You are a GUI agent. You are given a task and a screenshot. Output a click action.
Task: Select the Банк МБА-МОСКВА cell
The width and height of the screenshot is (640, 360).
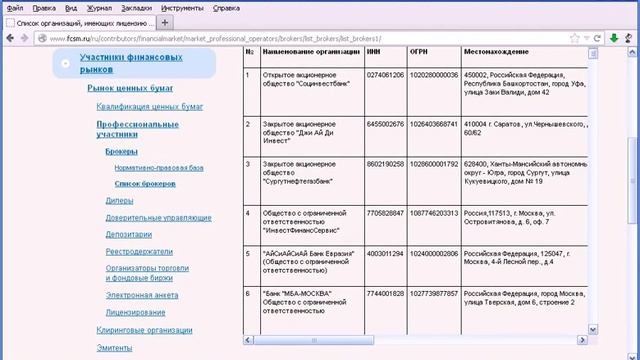coord(312,311)
